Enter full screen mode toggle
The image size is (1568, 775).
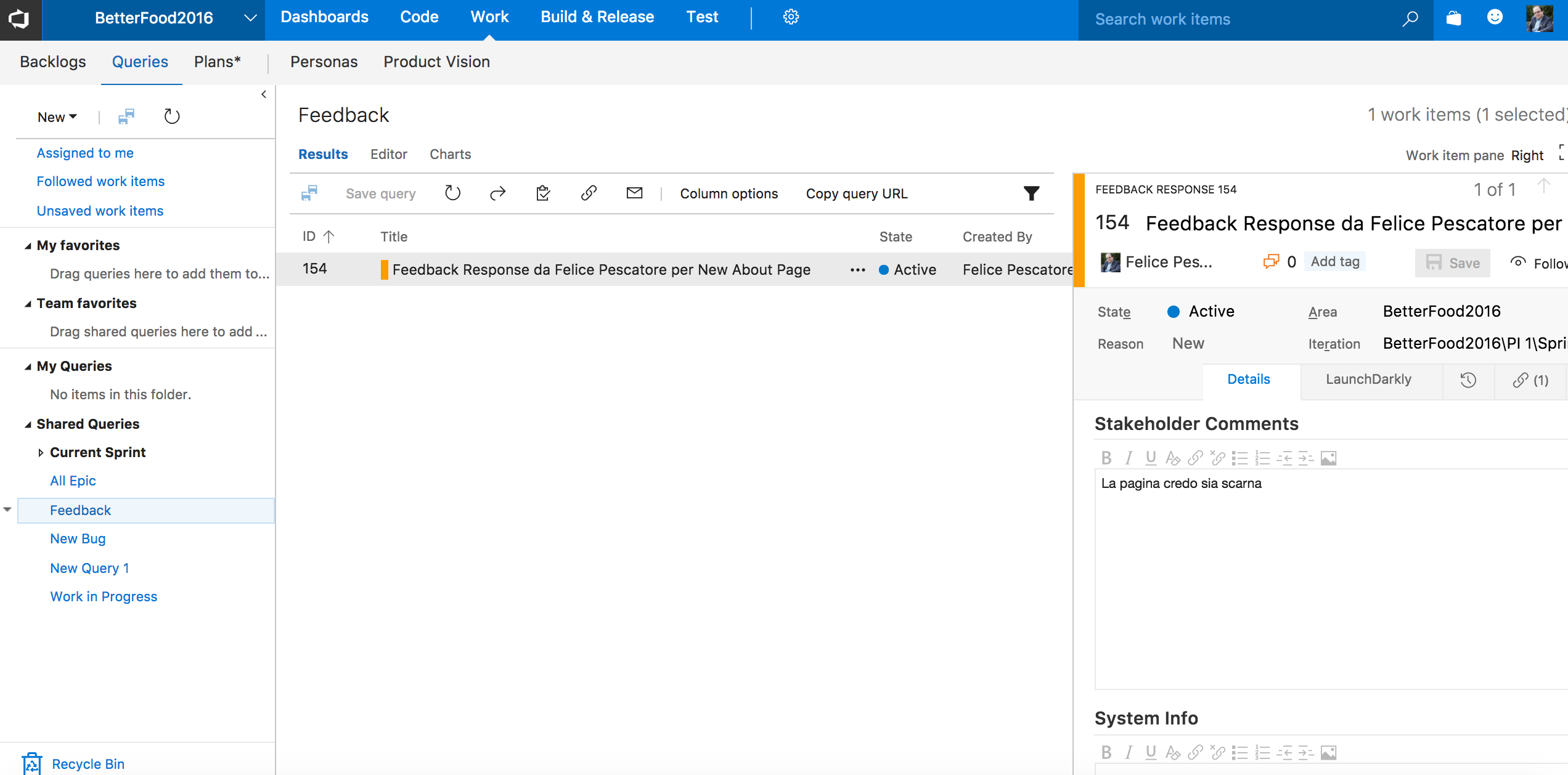pos(1562,152)
